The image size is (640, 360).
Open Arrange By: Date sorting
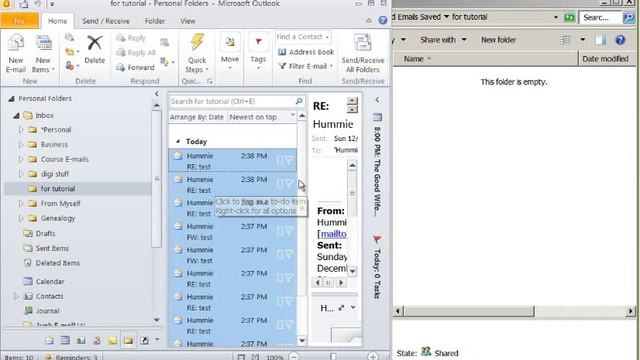pos(197,117)
